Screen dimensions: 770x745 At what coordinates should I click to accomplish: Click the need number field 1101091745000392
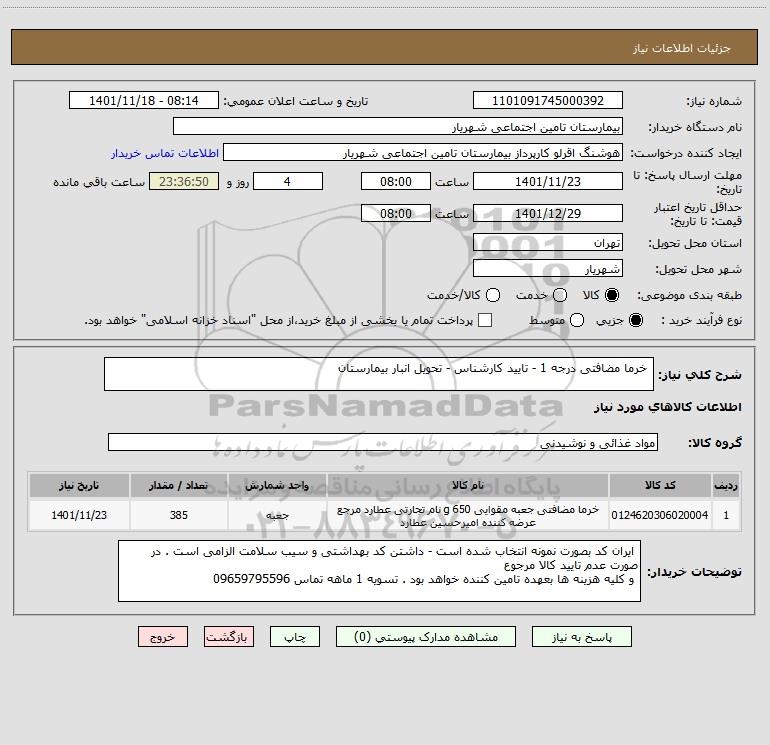548,101
